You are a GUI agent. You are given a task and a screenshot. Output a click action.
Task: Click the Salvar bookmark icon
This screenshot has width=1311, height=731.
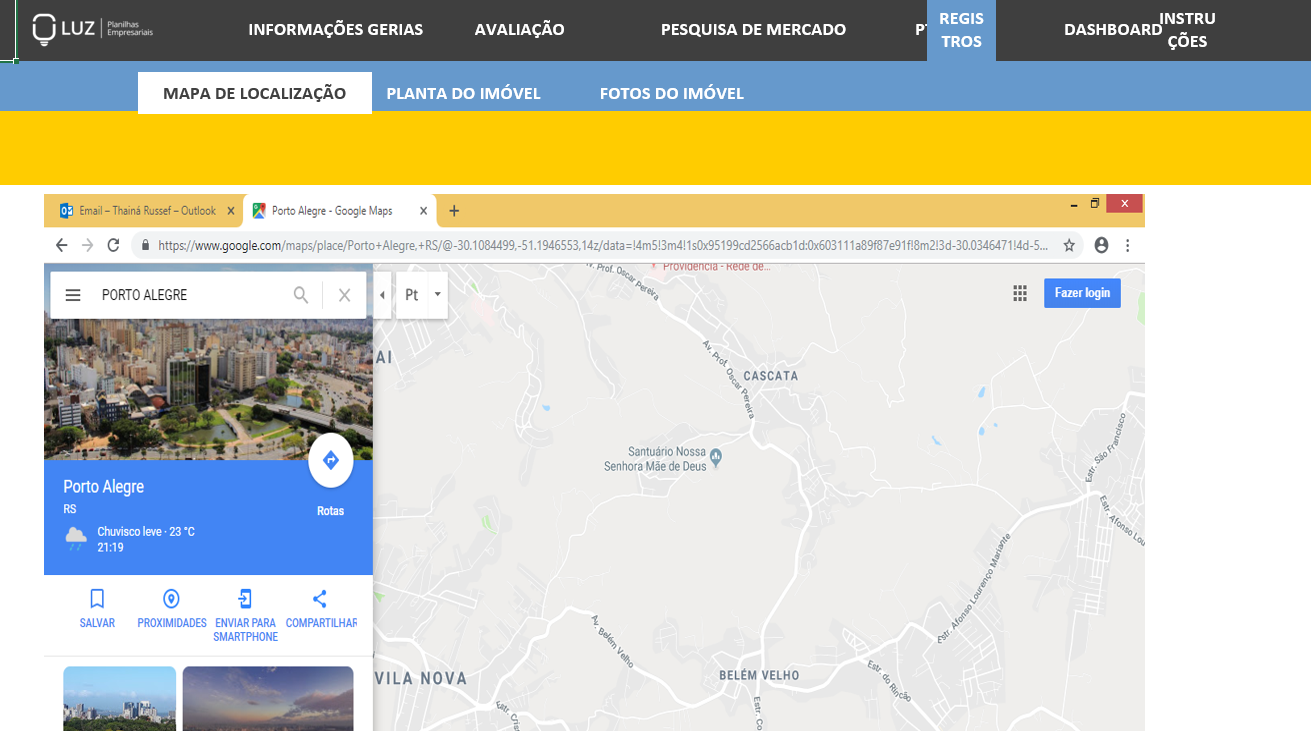97,599
